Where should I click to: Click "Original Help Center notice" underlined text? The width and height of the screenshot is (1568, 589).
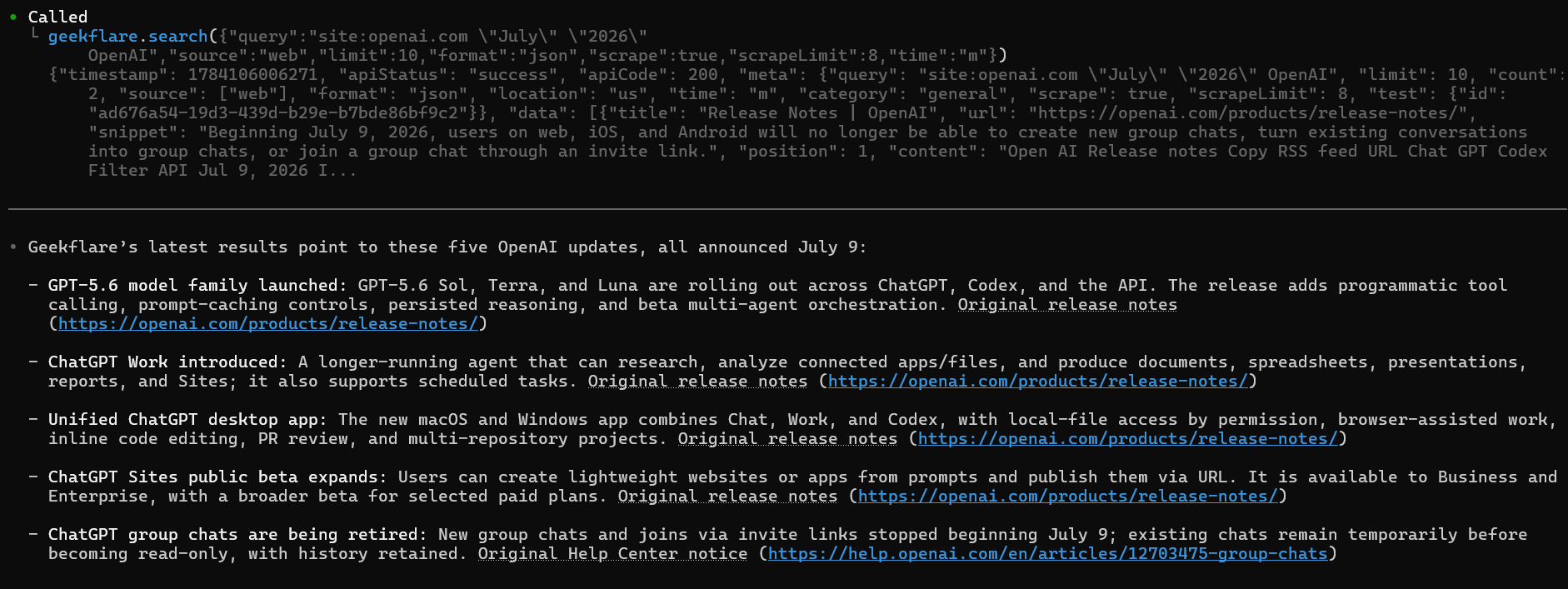(612, 554)
